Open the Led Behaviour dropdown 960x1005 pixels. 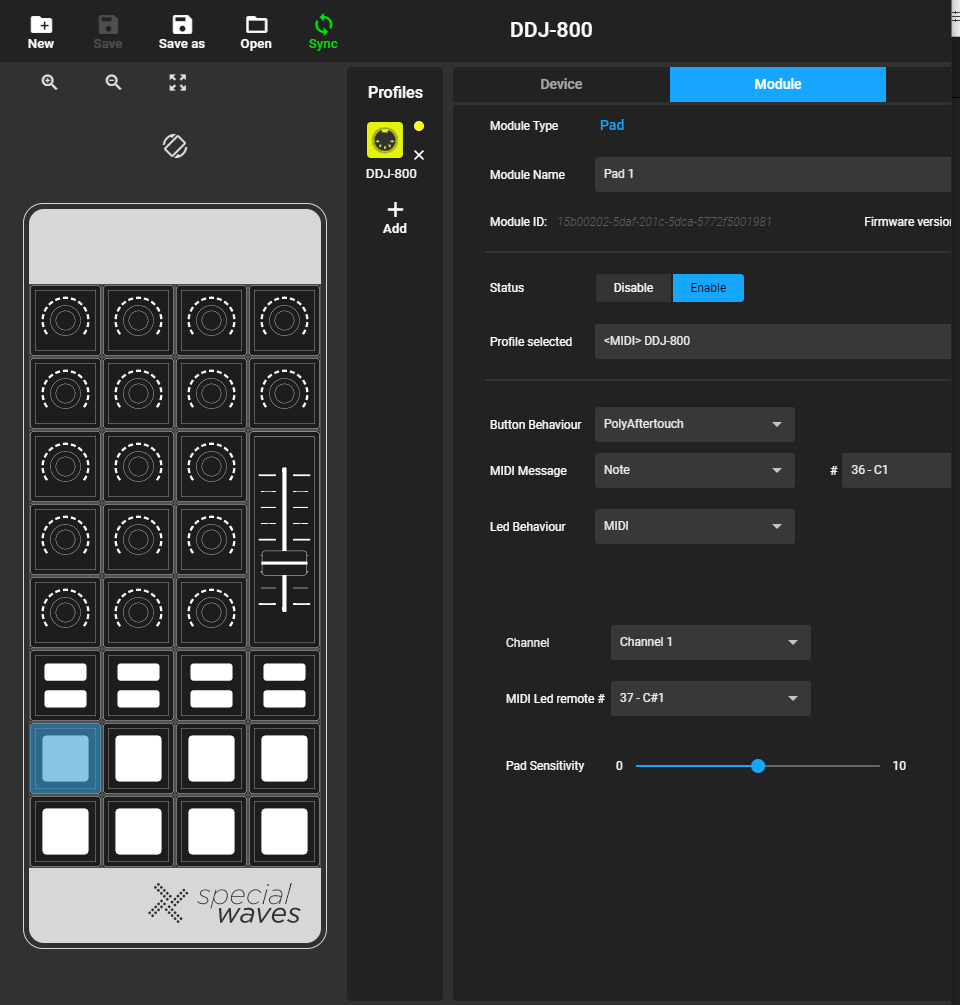[x=694, y=526]
